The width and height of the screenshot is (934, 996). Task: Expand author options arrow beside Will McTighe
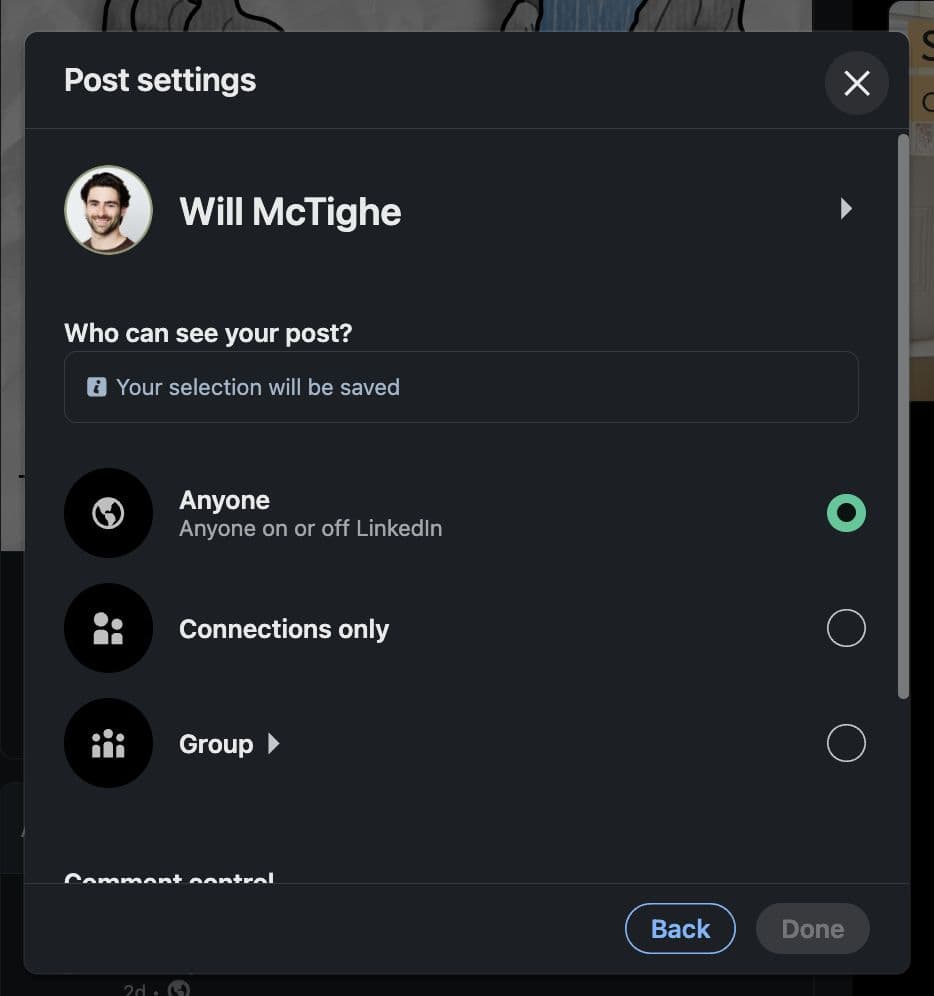[846, 209]
